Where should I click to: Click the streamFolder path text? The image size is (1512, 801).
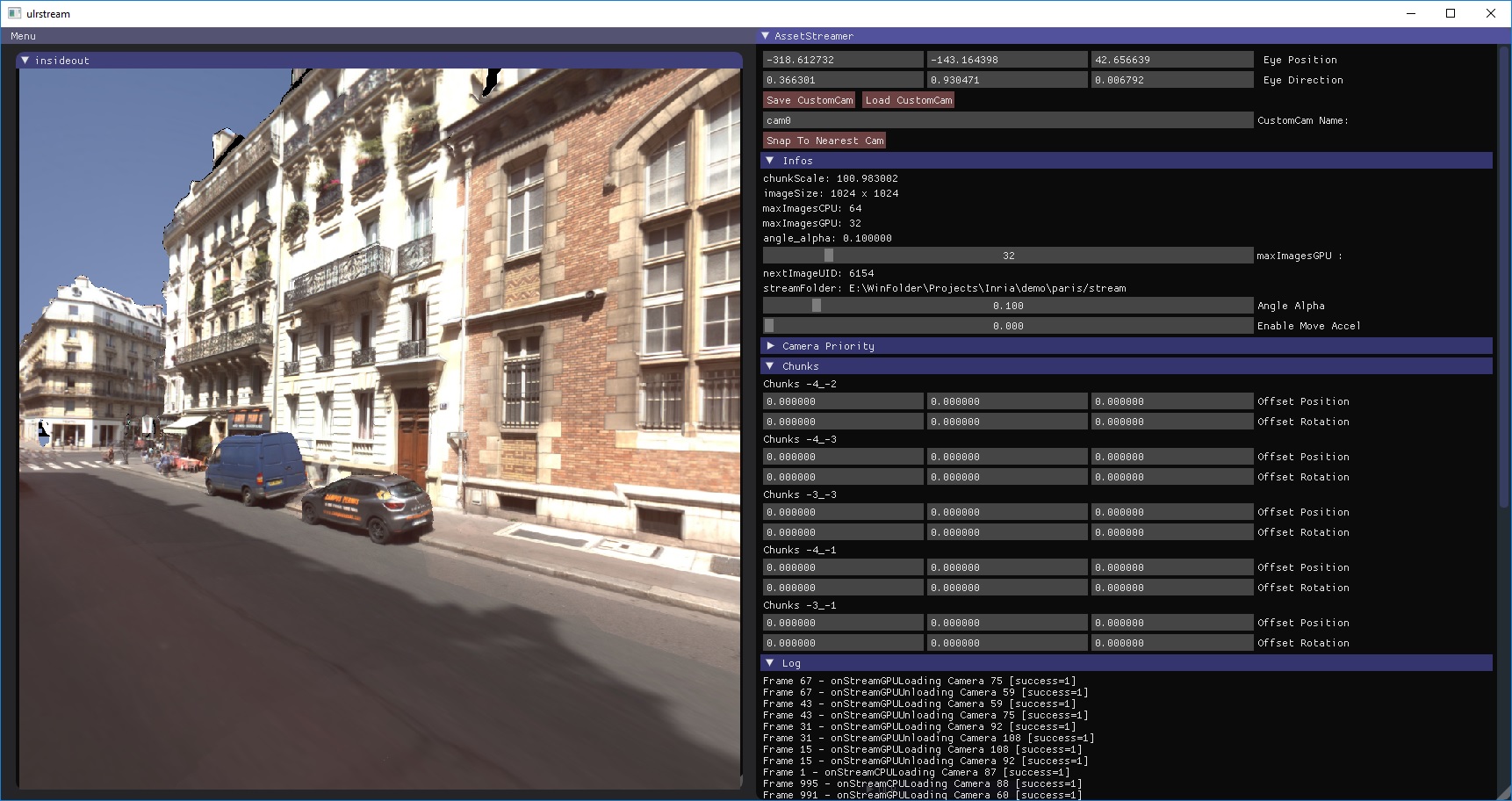pos(945,288)
